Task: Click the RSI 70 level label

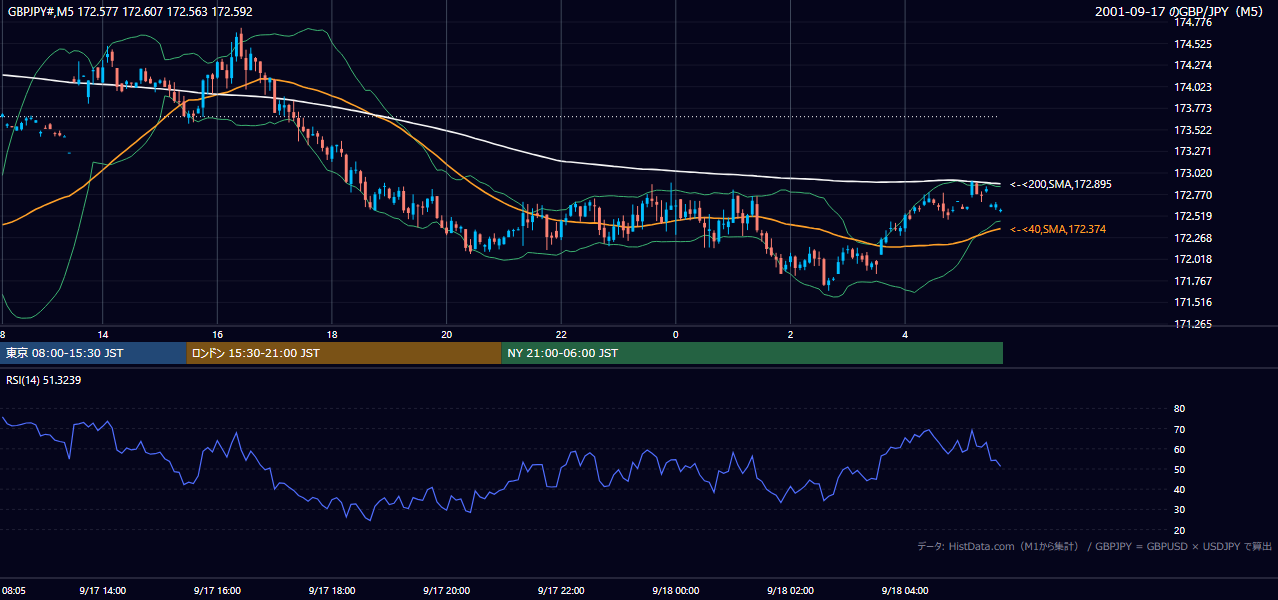Action: click(x=1179, y=429)
